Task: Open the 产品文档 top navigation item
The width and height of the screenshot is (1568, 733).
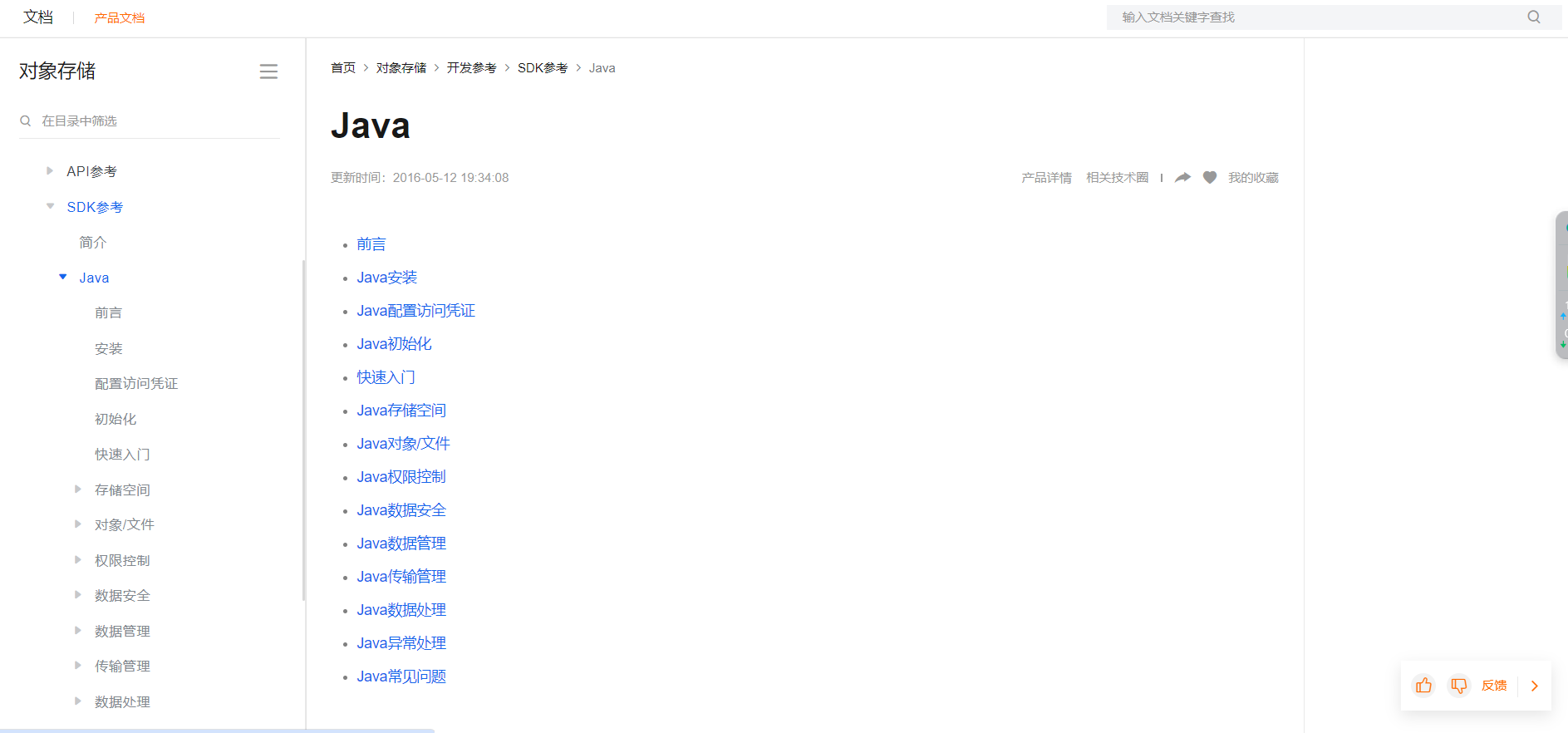Action: [x=120, y=17]
